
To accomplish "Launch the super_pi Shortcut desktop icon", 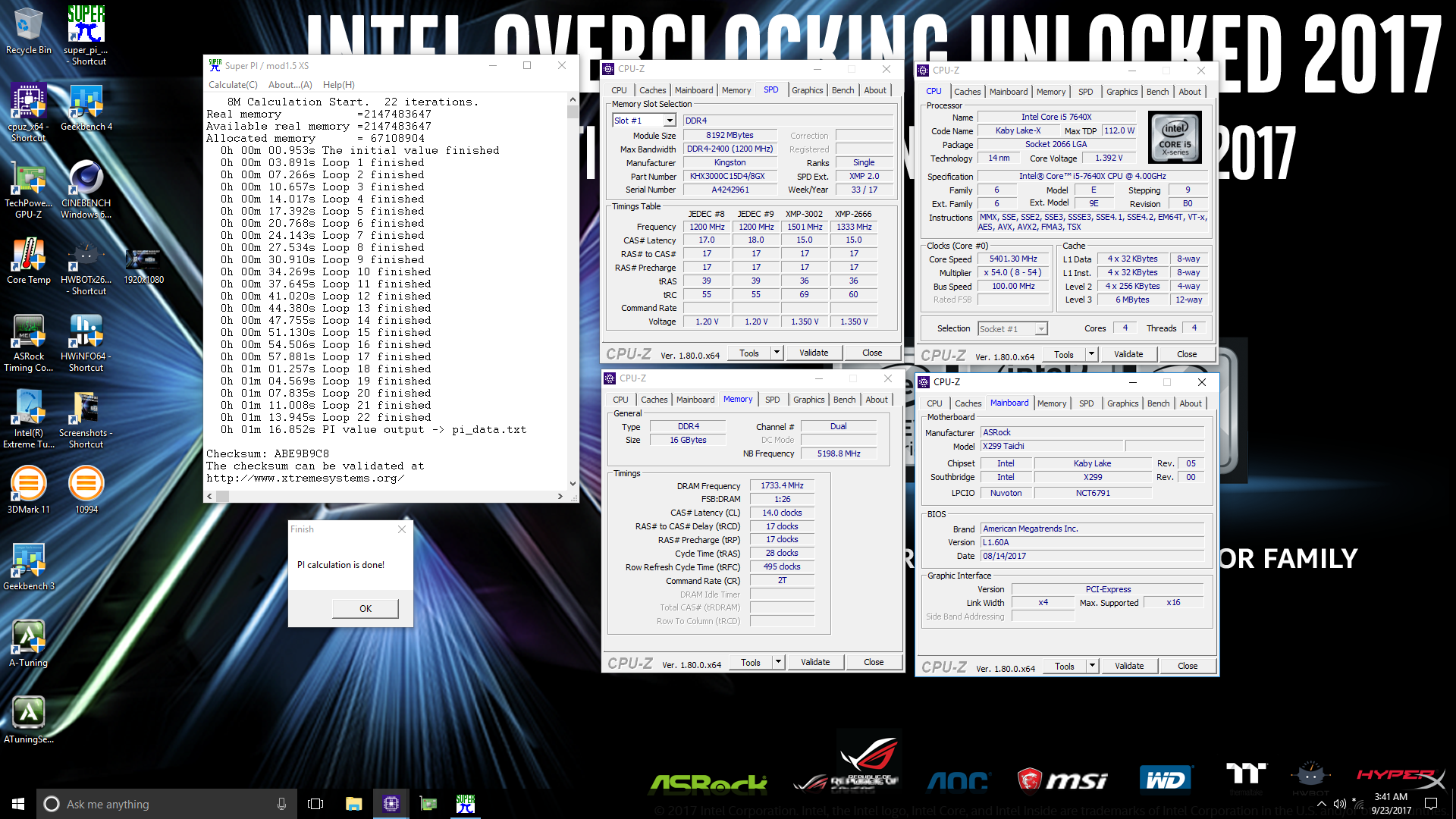I will coord(86,35).
